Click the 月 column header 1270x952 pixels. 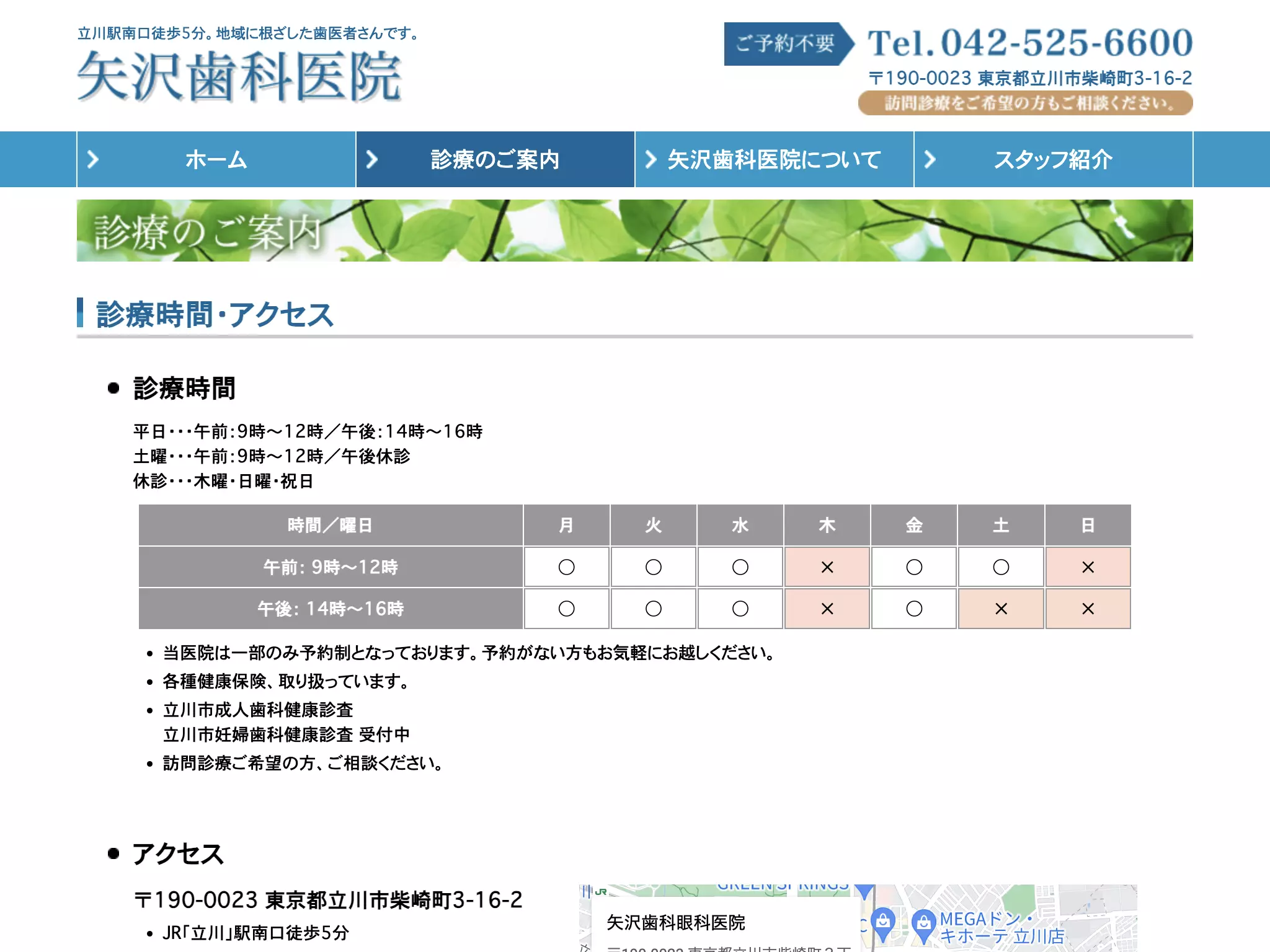(x=566, y=525)
